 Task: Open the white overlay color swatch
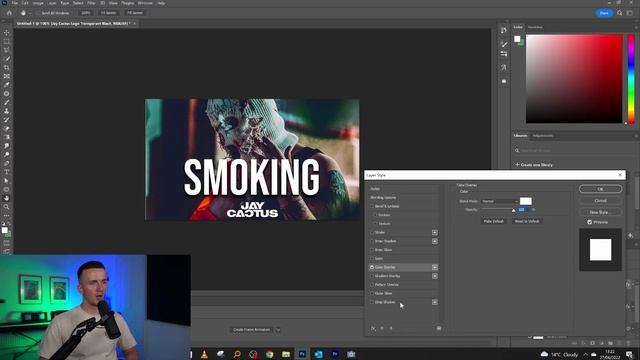[x=526, y=201]
